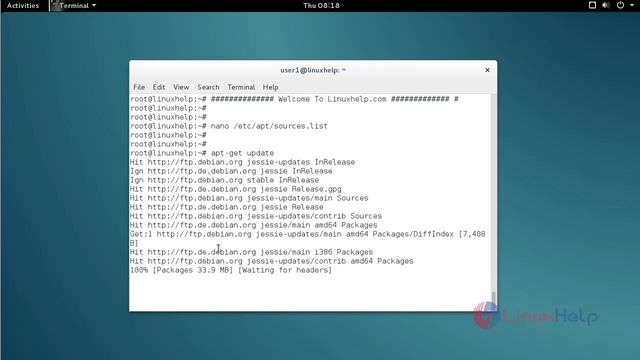The image size is (640, 360).
Task: Click line 'Ign http://ftp.de.debian.org jessie InRelease'
Action: pyautogui.click(x=231, y=171)
